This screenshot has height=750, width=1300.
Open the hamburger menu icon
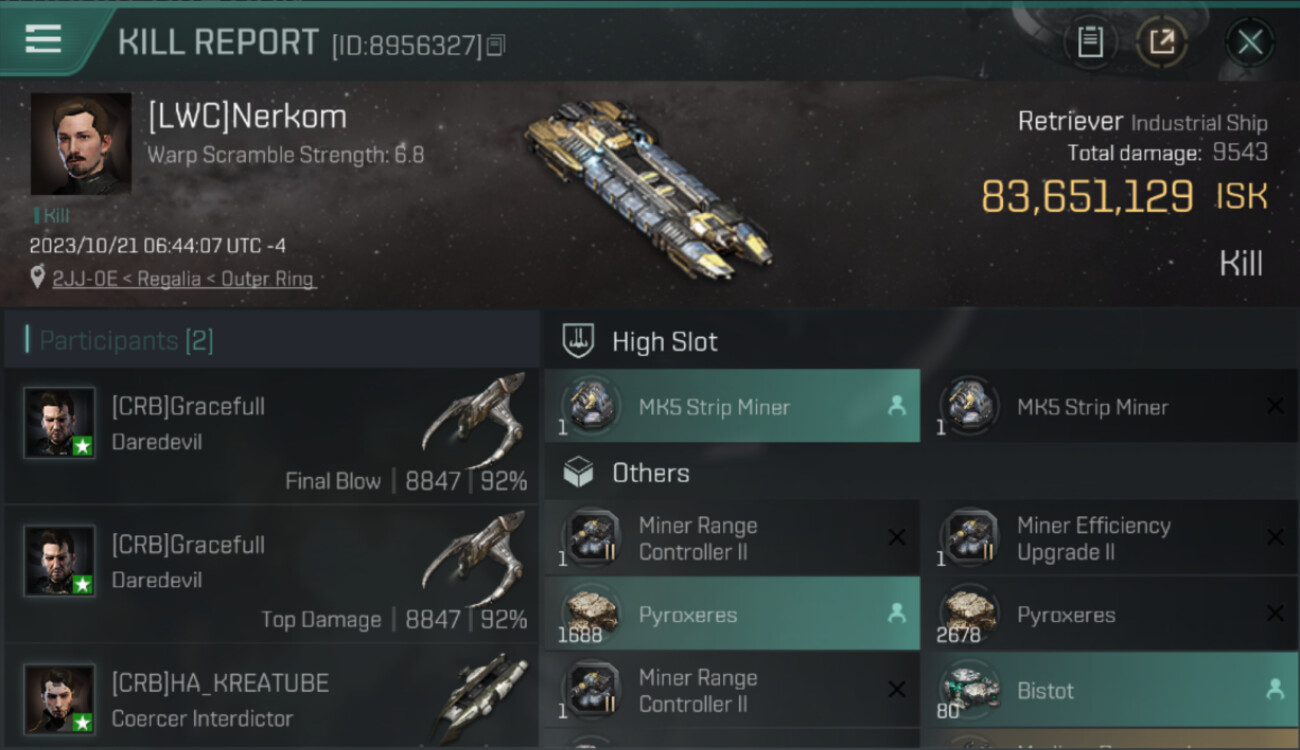[x=43, y=39]
